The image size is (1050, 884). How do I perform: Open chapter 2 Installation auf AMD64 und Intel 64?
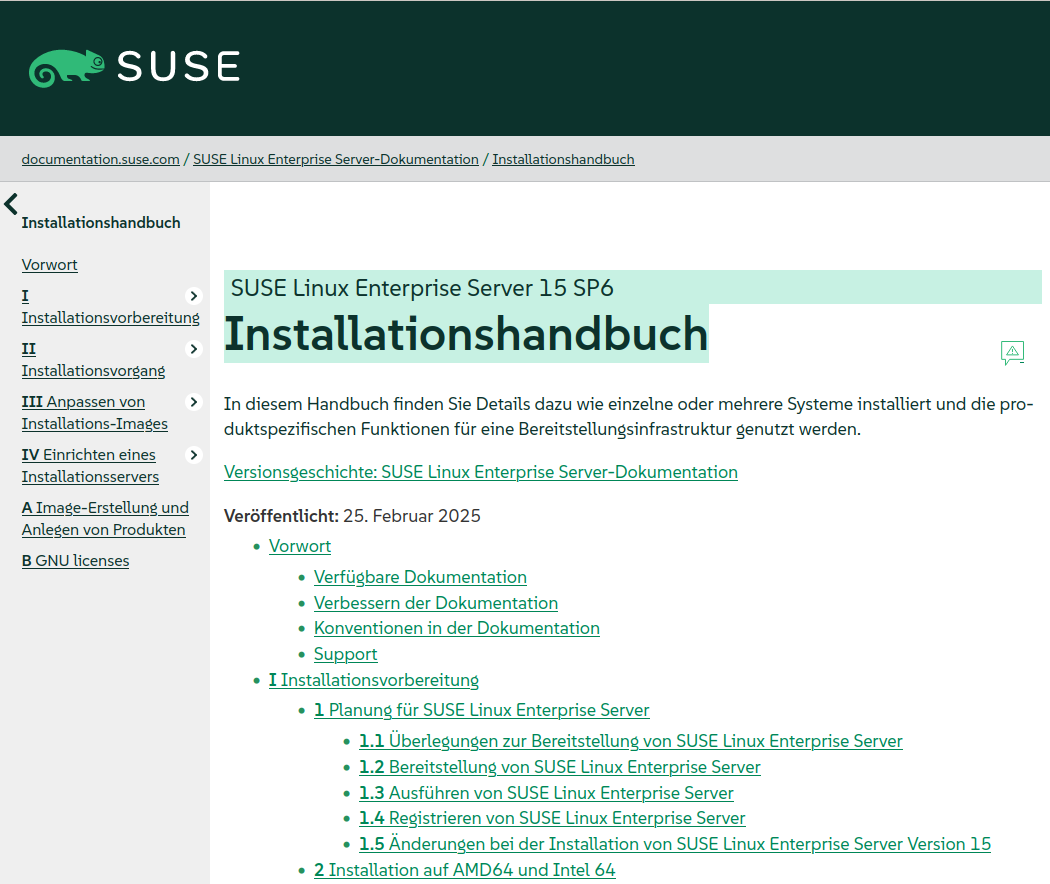463,869
